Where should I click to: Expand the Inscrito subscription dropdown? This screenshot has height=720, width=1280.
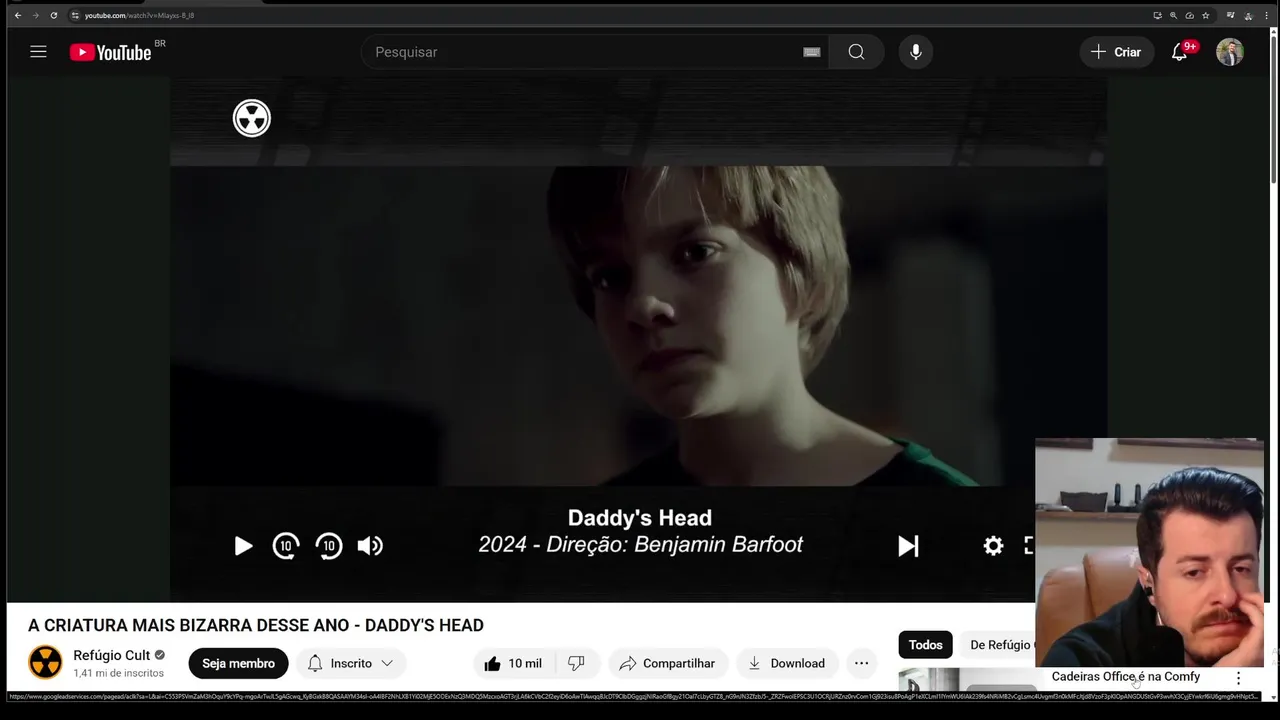pos(351,663)
